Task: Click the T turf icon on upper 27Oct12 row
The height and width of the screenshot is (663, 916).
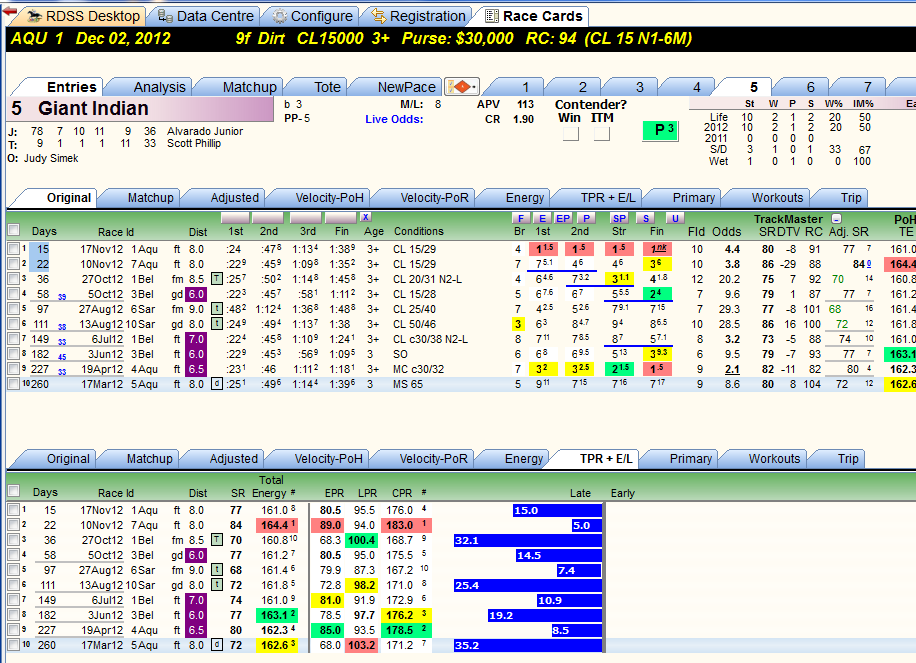Action: coord(216,279)
